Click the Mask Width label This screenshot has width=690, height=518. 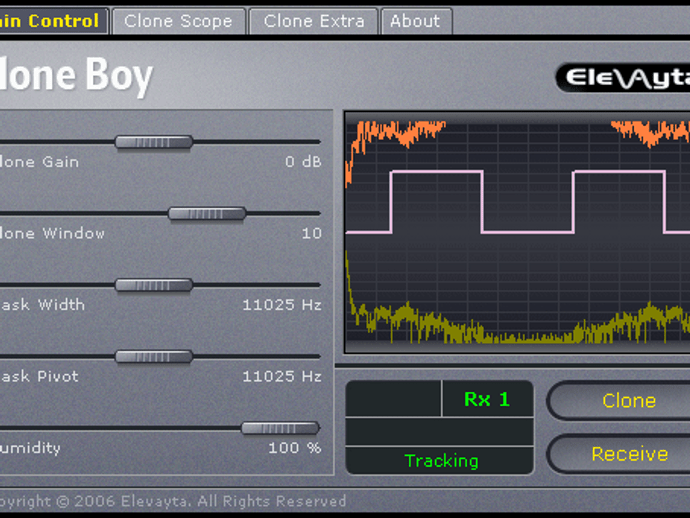[42, 305]
